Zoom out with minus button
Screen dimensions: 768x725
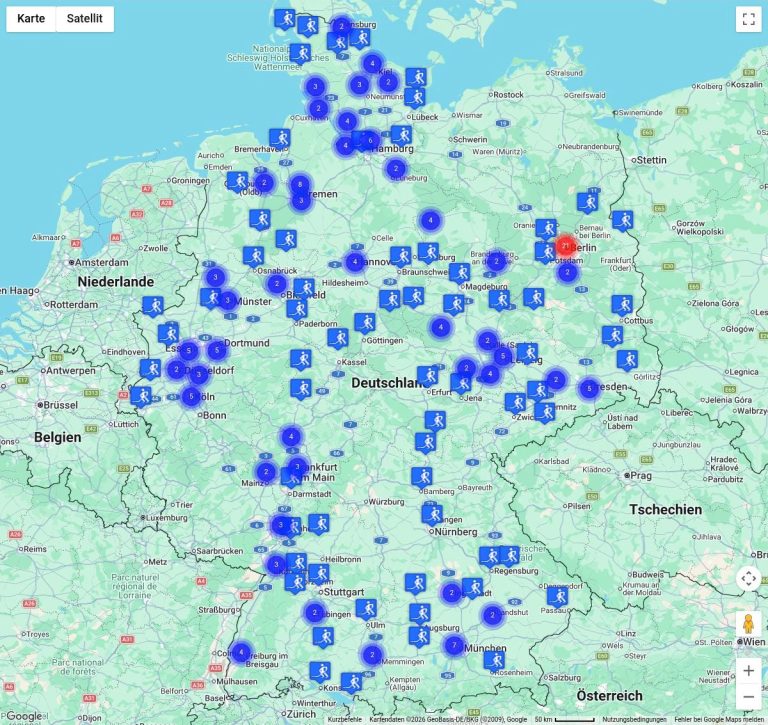tap(748, 697)
